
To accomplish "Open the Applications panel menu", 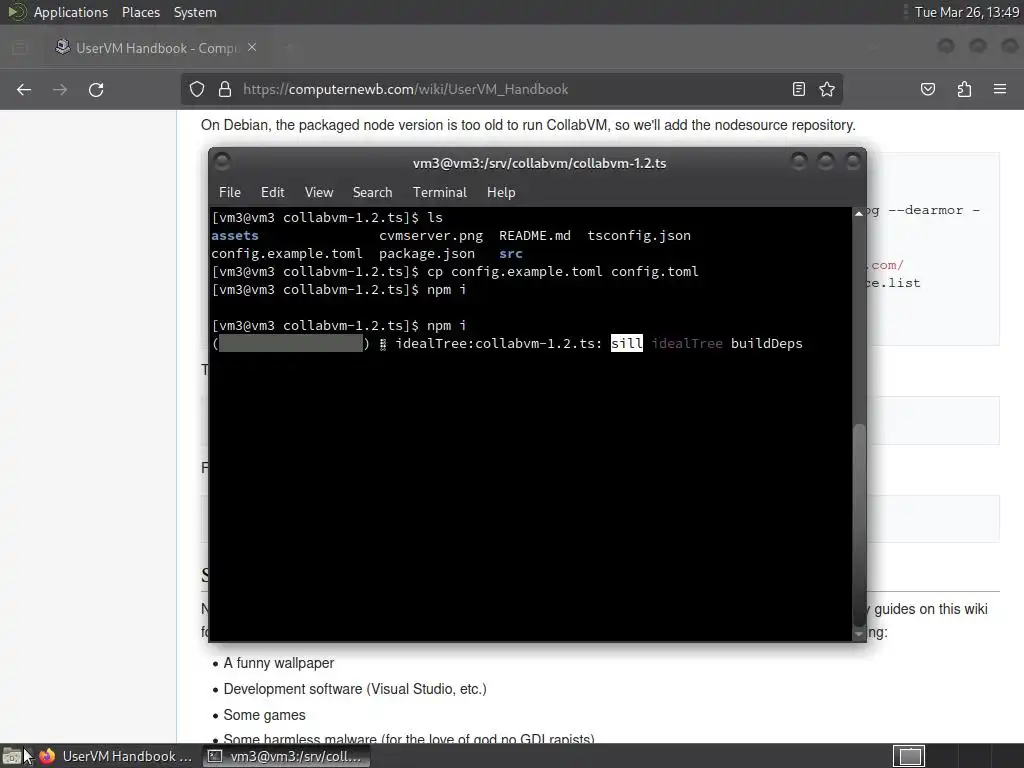I will click(71, 12).
